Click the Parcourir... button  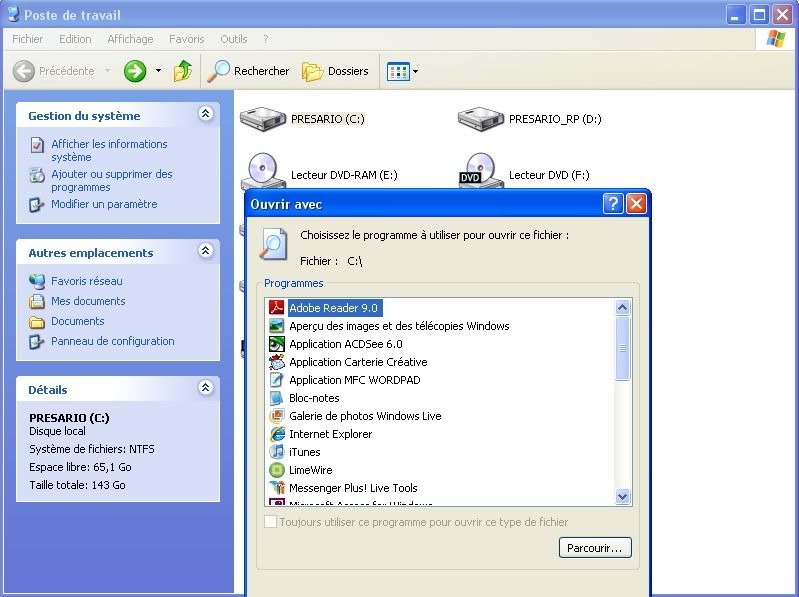(595, 548)
